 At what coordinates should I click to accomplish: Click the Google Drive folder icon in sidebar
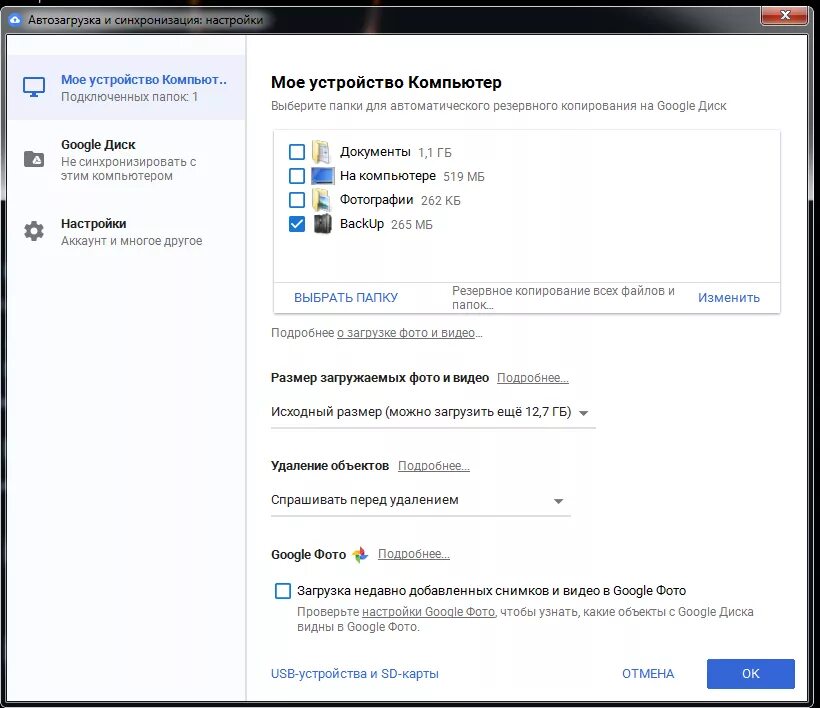[34, 159]
